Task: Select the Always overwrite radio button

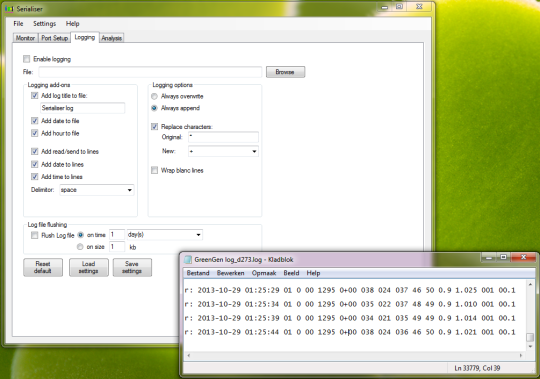Action: click(x=154, y=96)
